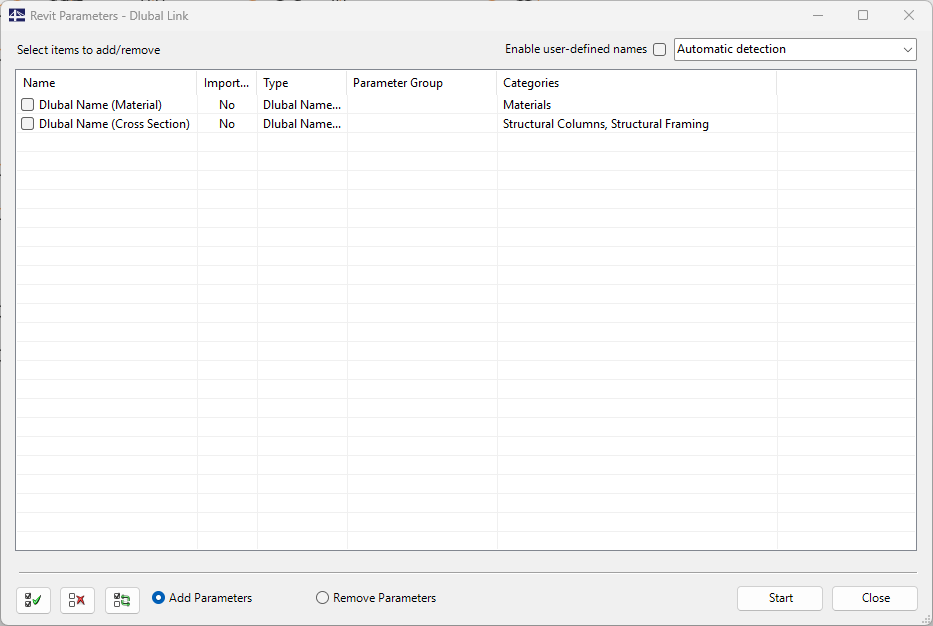
Task: Check the Dlubal Name (Cross Section) parameter
Action: click(27, 123)
